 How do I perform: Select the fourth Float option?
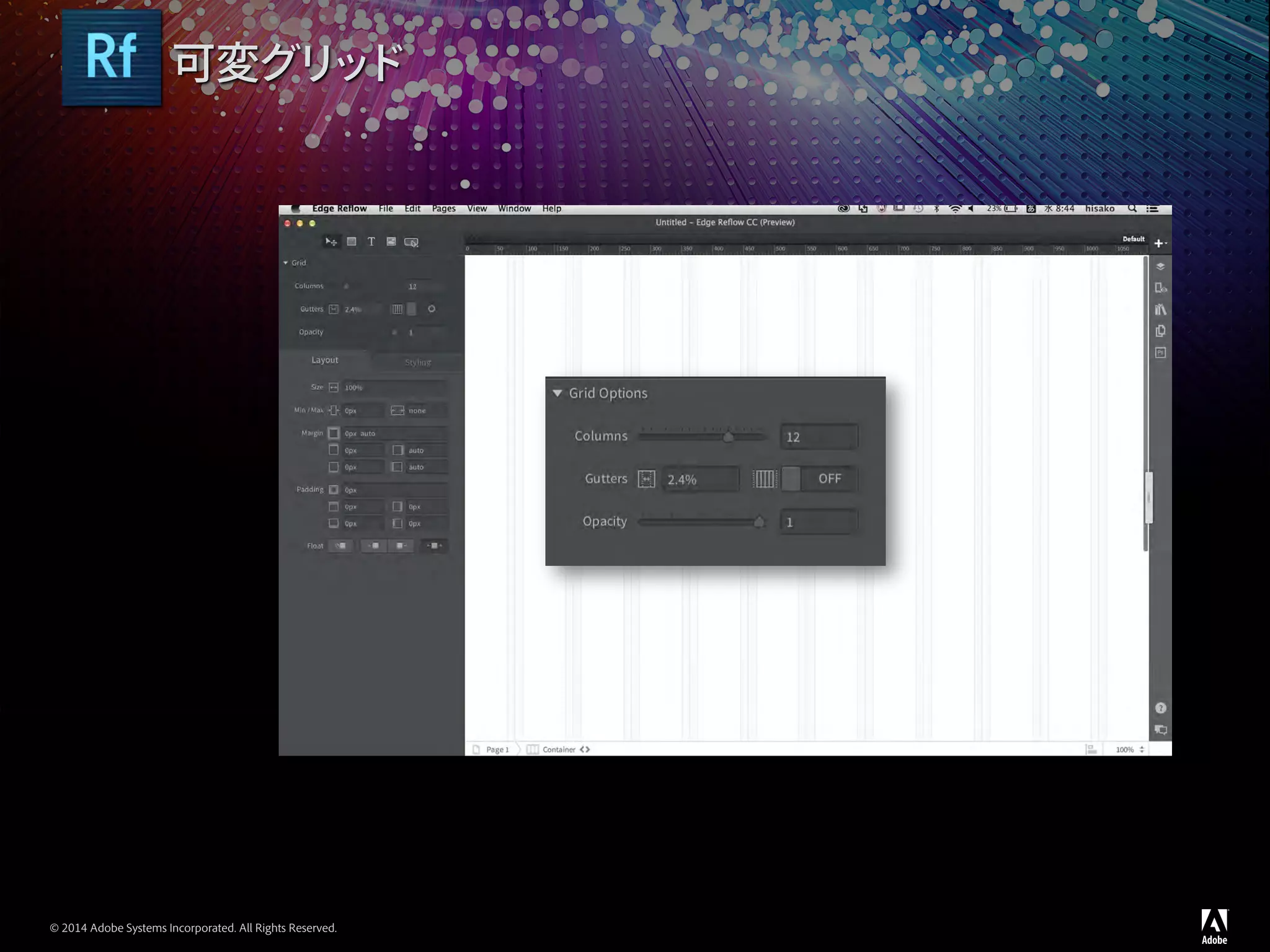tap(434, 546)
